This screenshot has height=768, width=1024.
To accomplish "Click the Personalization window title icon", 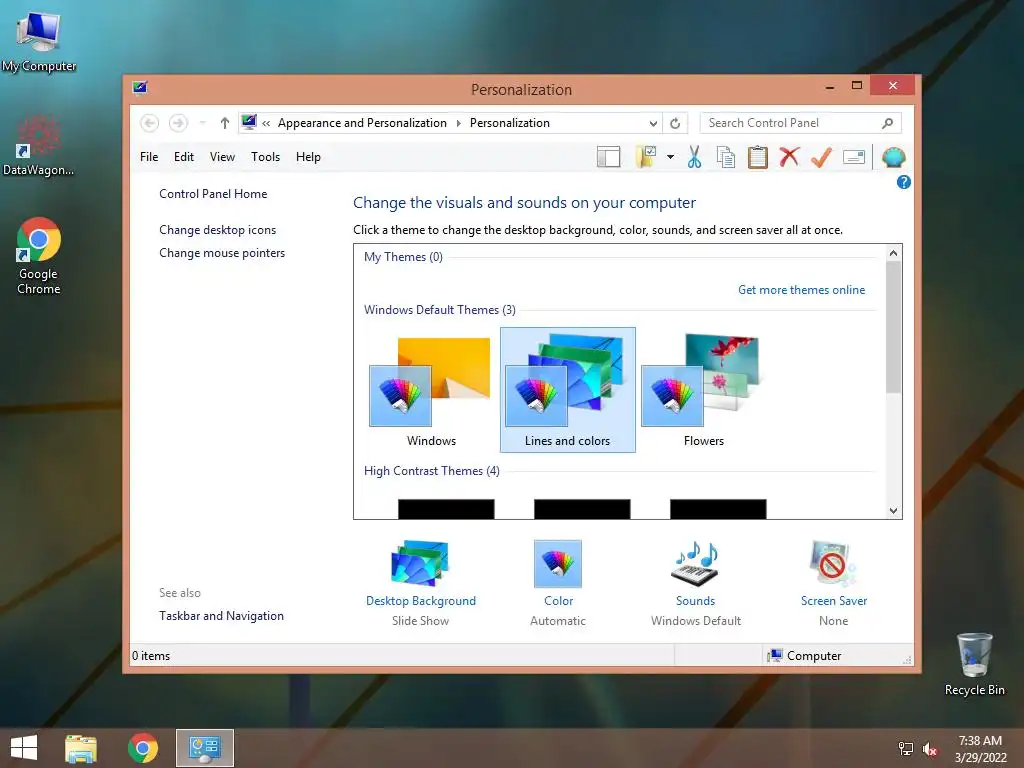I will tap(140, 88).
